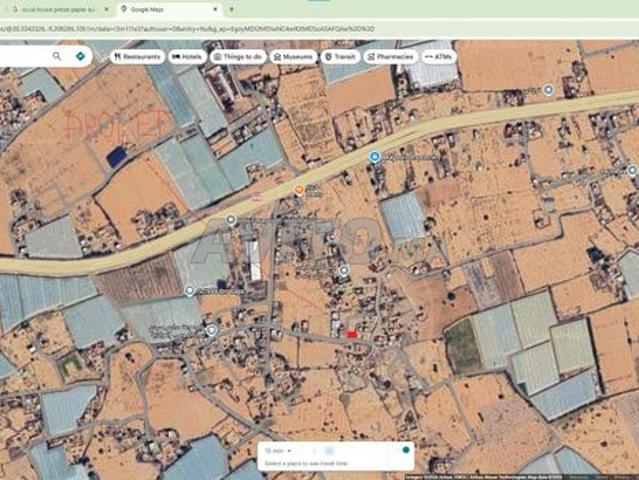Filter map by Restaurants
Screen dimensions: 639x480
(x=136, y=58)
